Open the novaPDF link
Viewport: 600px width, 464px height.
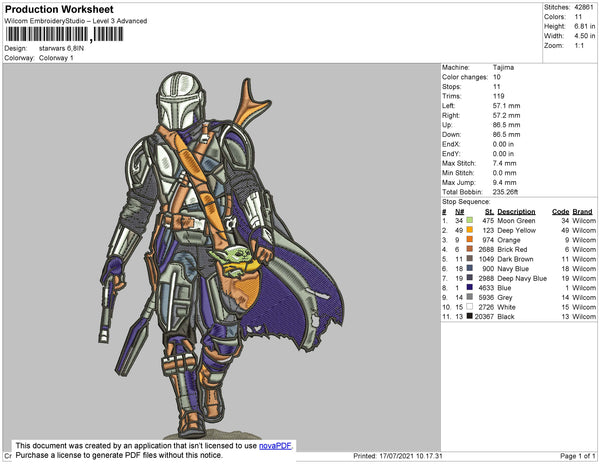tap(276, 445)
